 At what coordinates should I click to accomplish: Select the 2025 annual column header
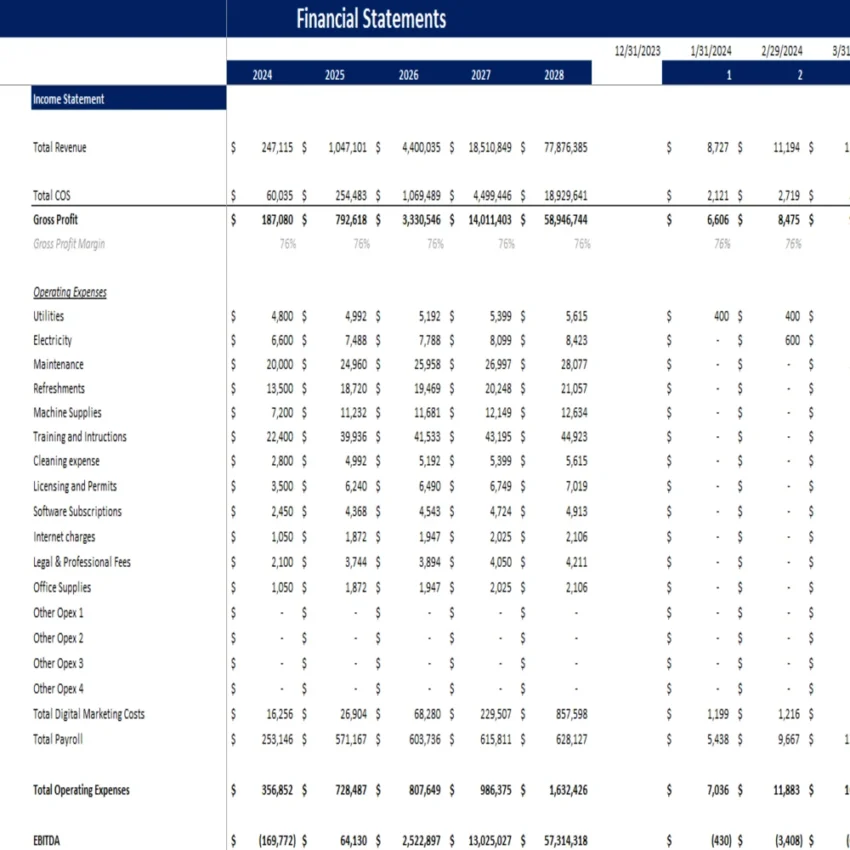tap(334, 73)
